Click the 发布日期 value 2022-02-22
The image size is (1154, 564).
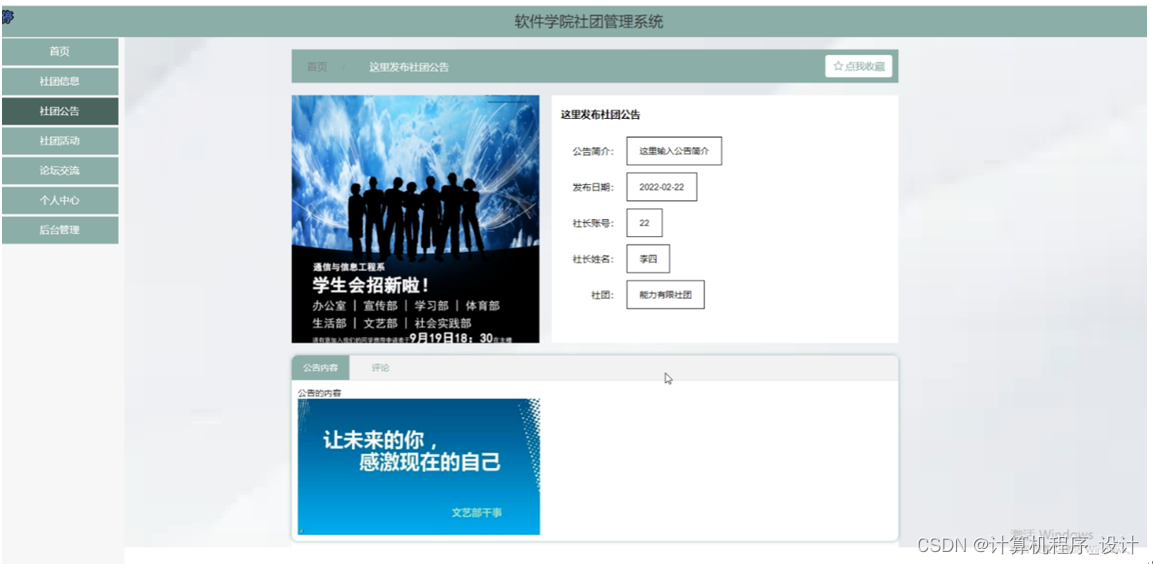(662, 187)
